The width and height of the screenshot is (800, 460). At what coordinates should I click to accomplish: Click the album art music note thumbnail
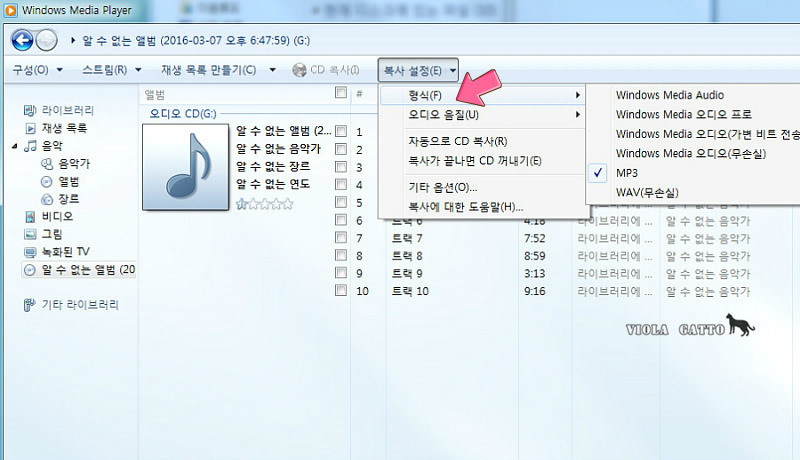186,167
